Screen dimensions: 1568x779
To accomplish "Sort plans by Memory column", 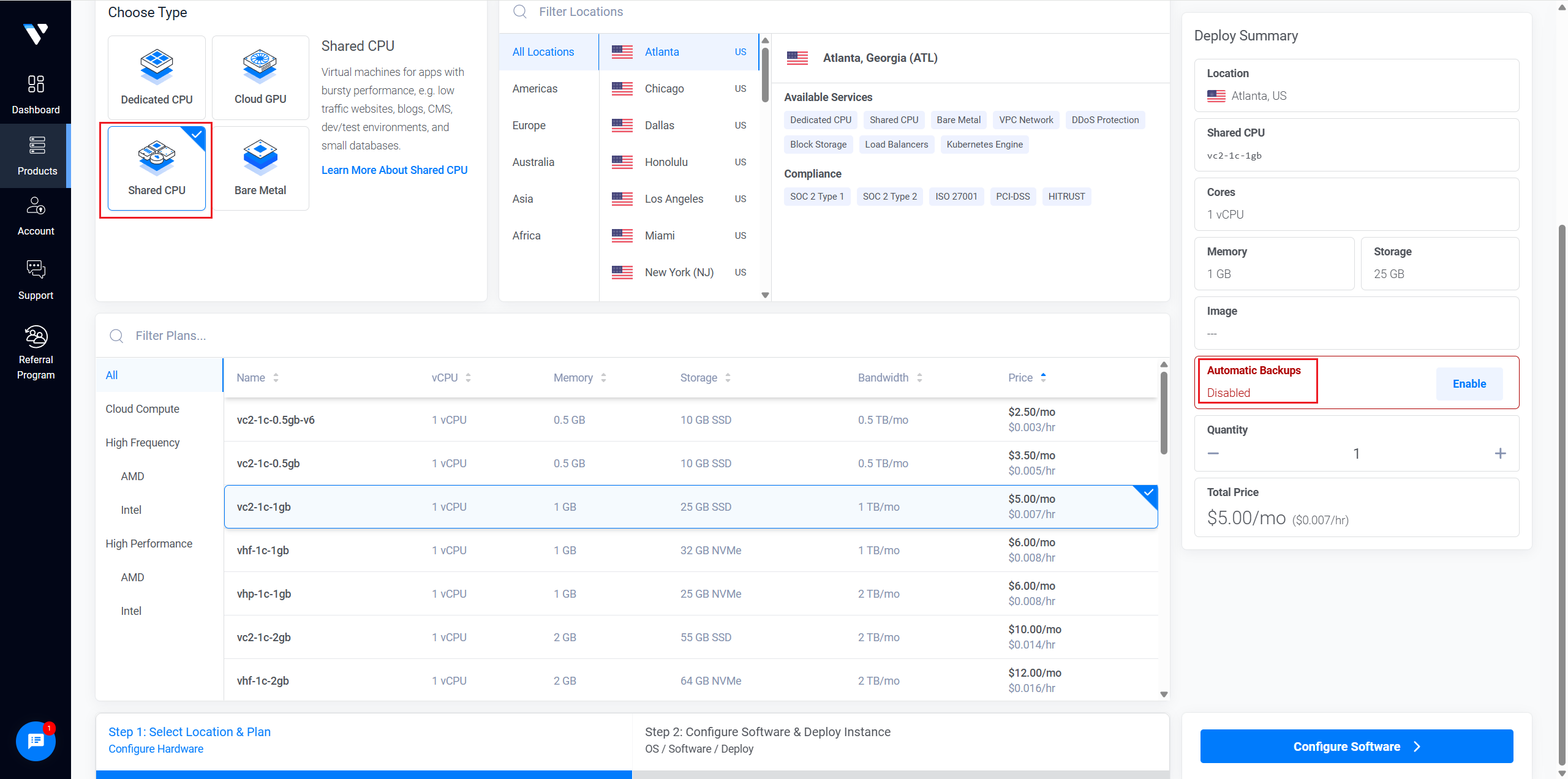I will pos(580,378).
